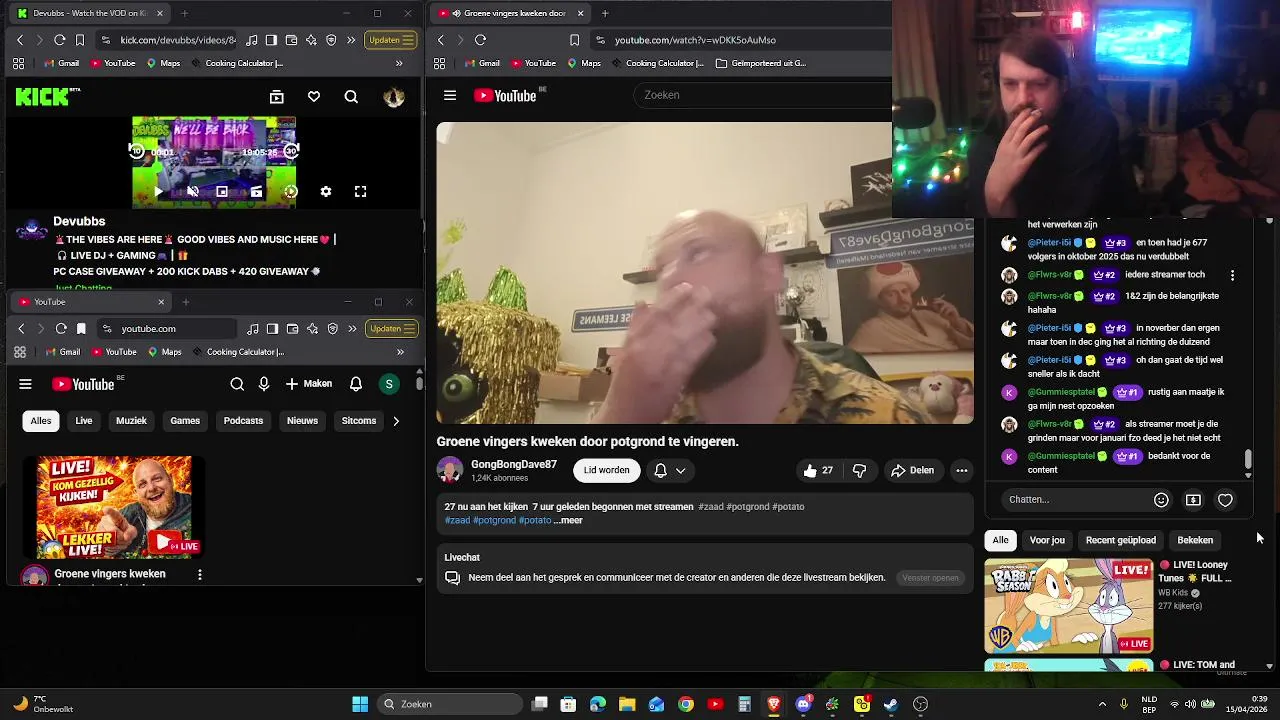Click the Delen share button
The image size is (1280, 720).
tap(912, 470)
